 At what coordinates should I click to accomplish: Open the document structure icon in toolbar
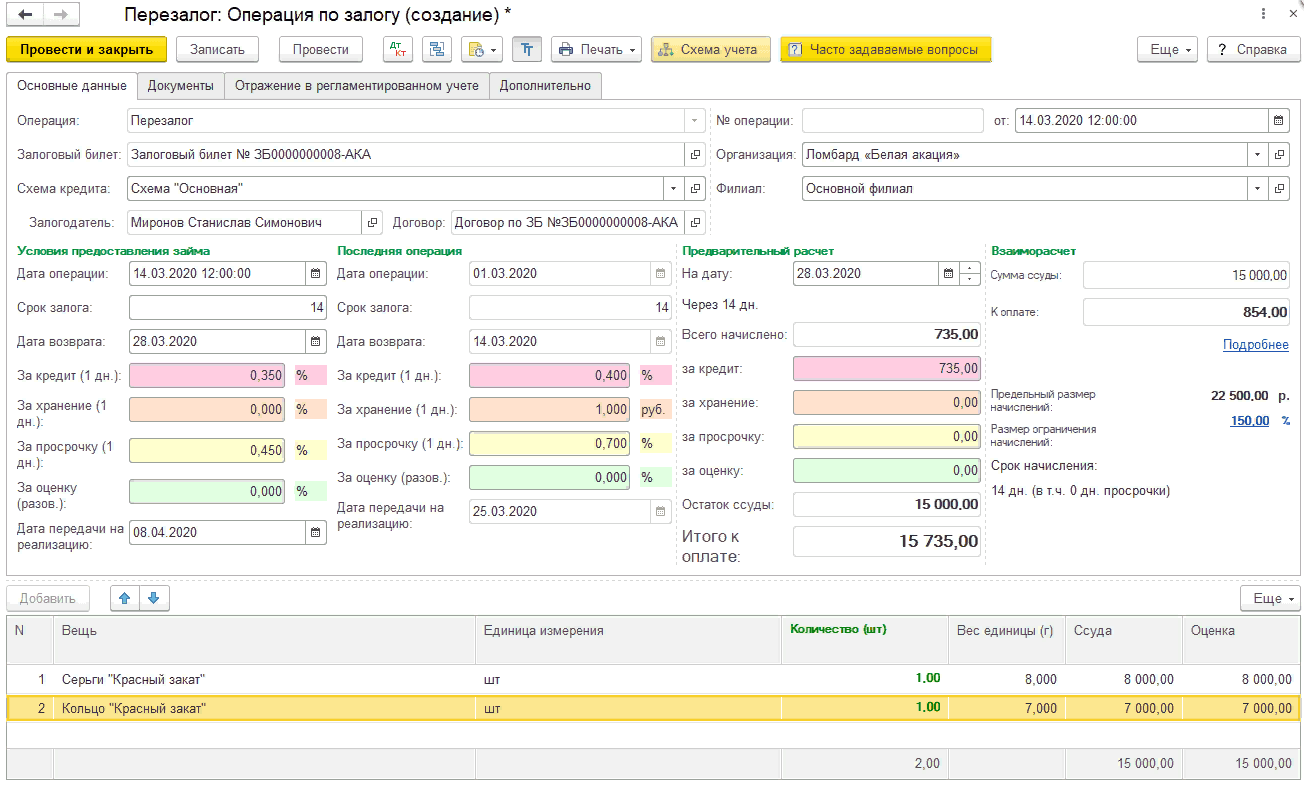437,49
